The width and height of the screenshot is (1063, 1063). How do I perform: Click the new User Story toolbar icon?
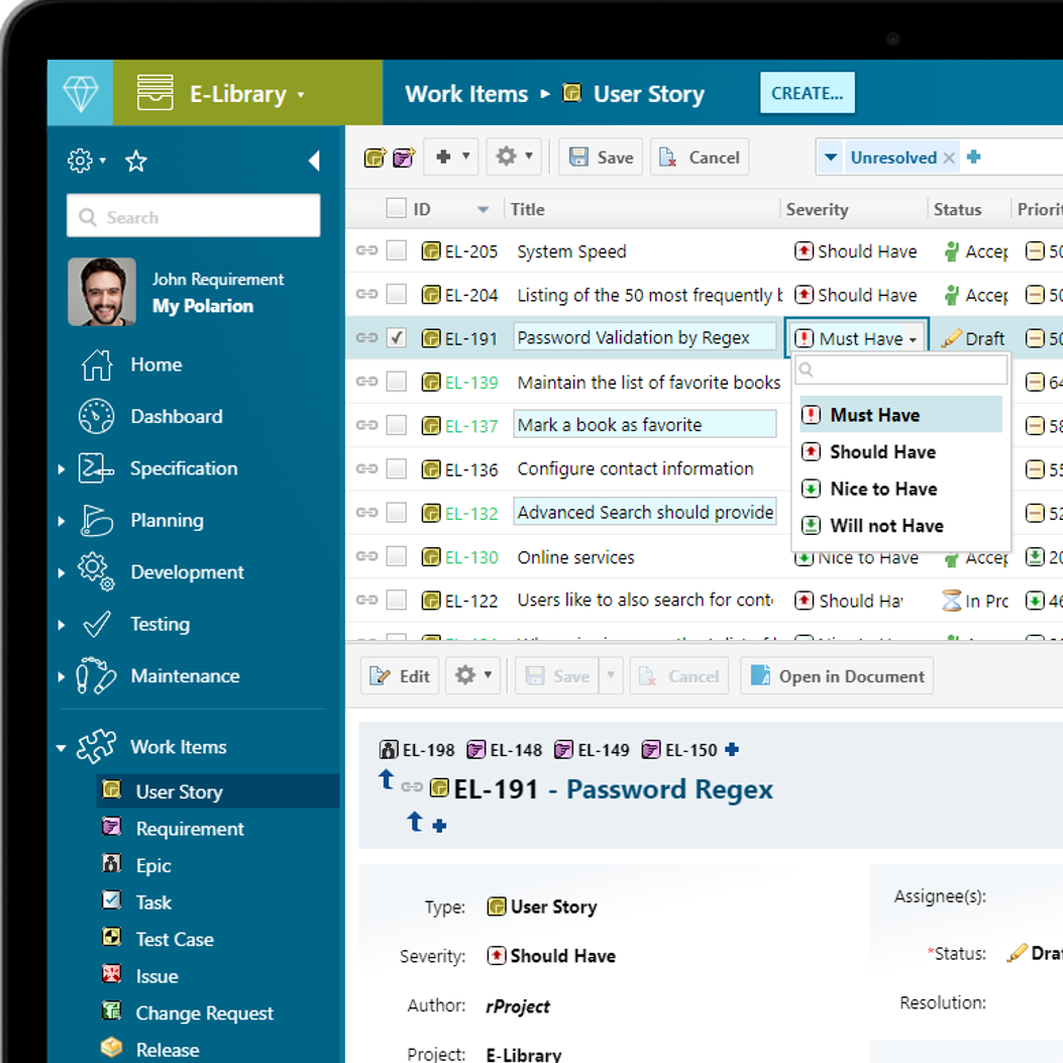375,157
